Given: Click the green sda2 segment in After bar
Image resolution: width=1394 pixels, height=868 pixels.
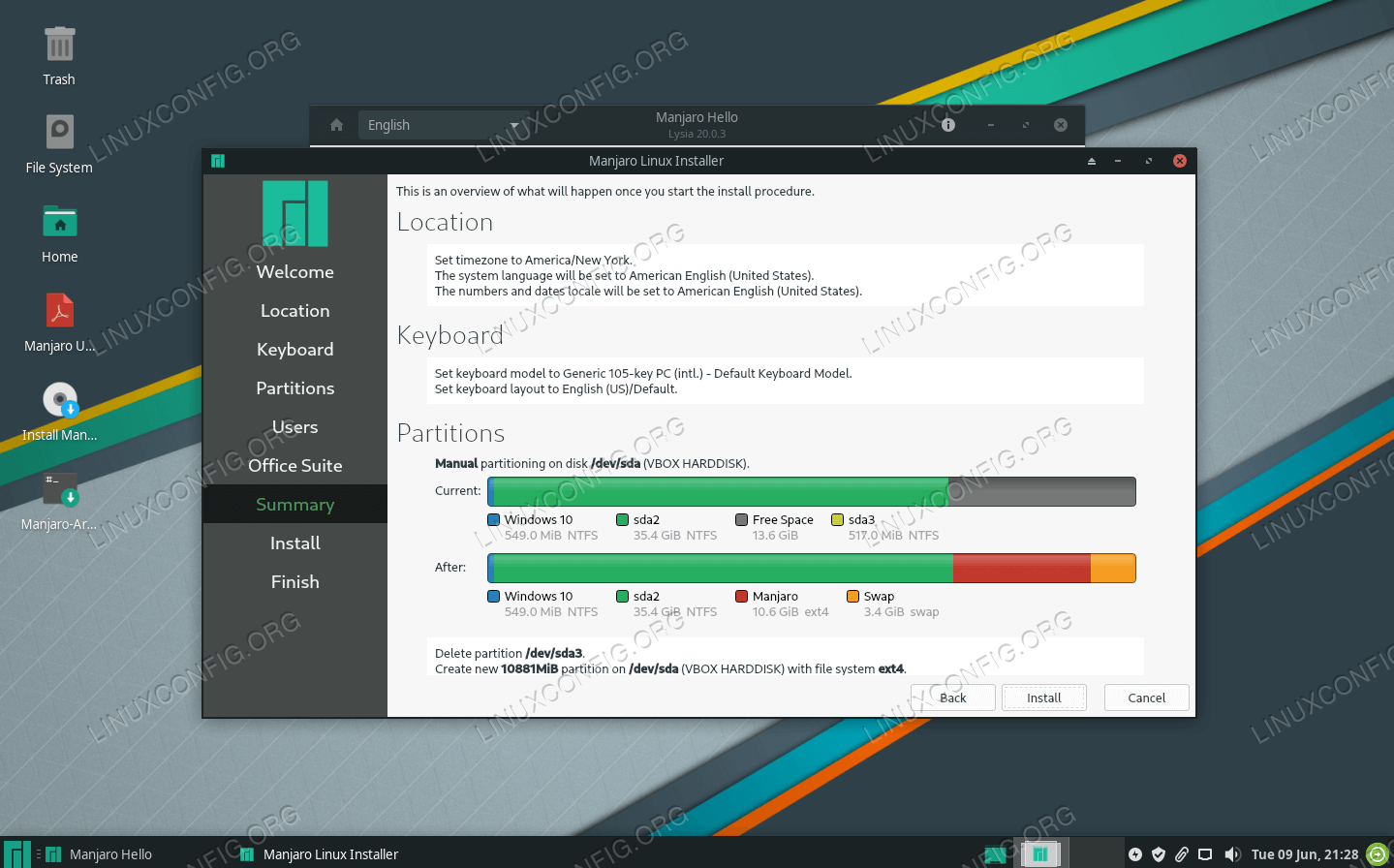Looking at the screenshot, I should click(724, 568).
